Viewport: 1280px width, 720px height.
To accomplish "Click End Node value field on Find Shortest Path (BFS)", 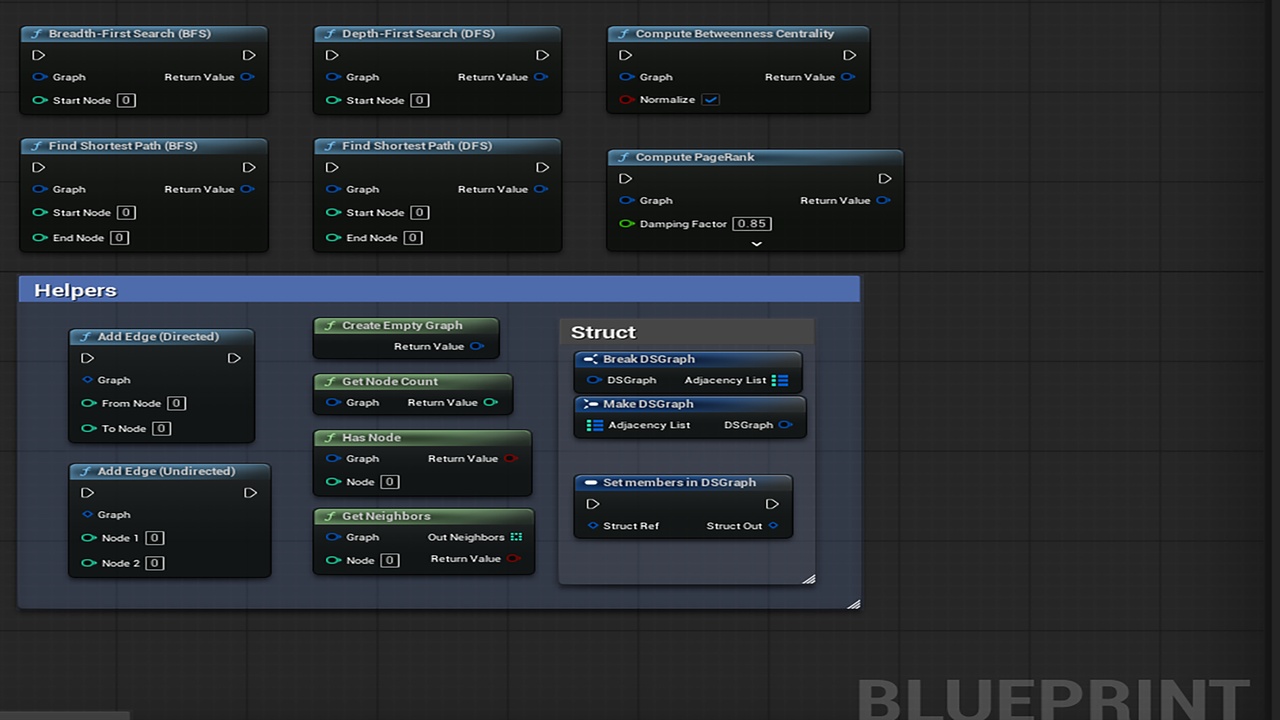I will [119, 238].
